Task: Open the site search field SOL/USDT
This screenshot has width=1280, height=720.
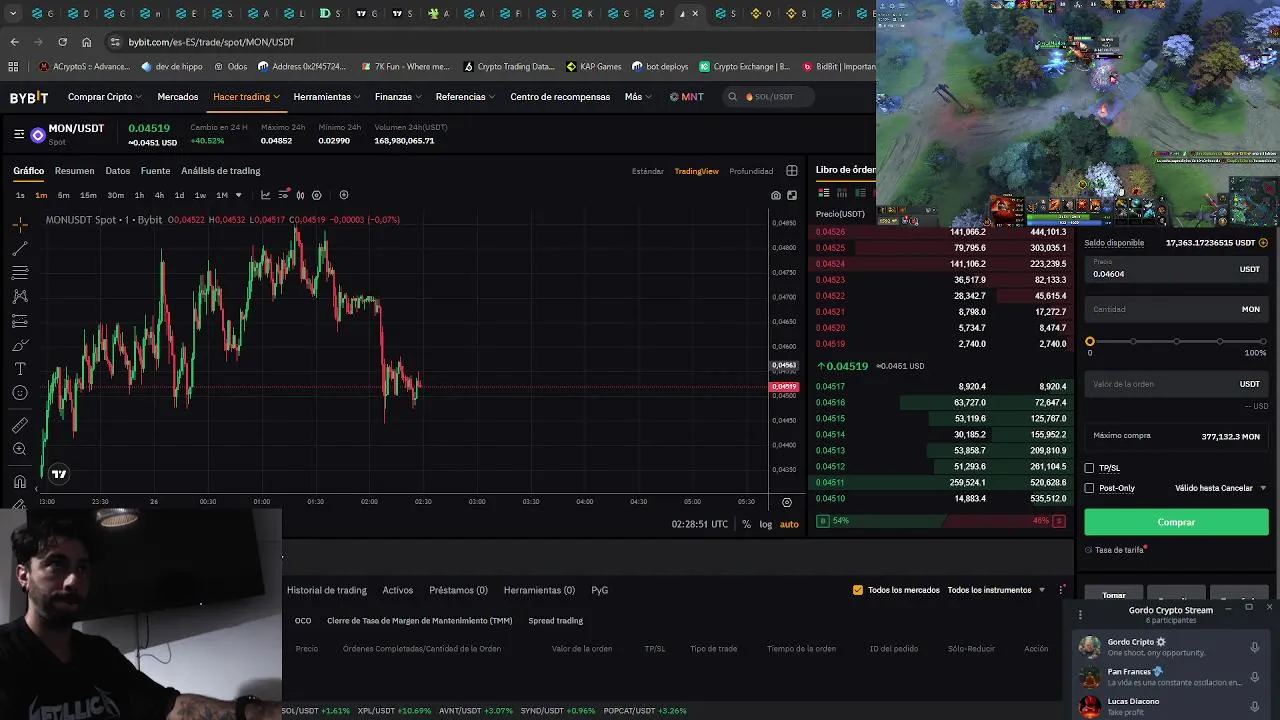Action: coord(770,97)
